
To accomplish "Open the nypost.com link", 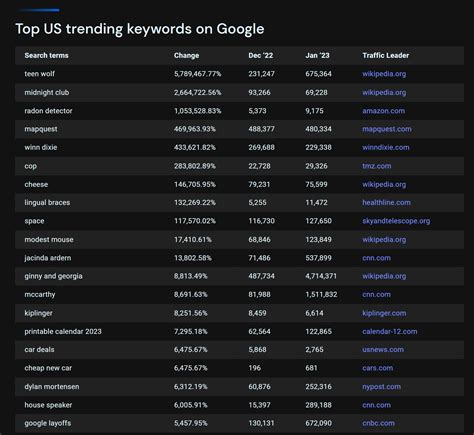I will [x=381, y=387].
